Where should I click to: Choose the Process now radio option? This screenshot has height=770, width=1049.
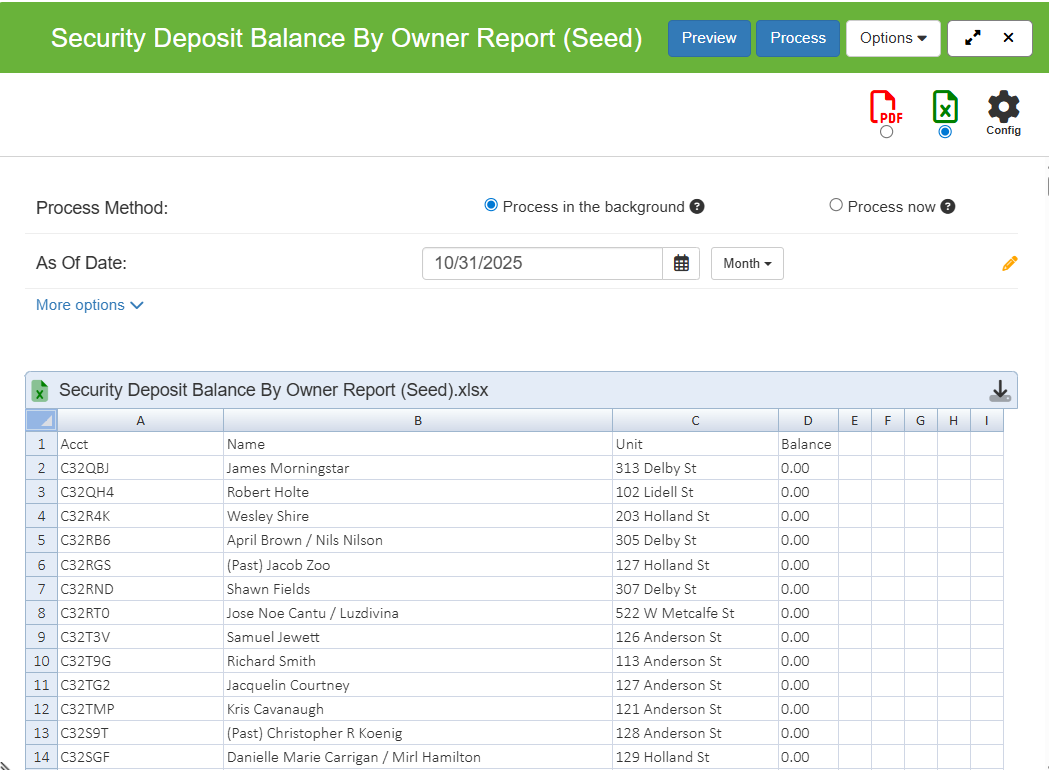836,206
